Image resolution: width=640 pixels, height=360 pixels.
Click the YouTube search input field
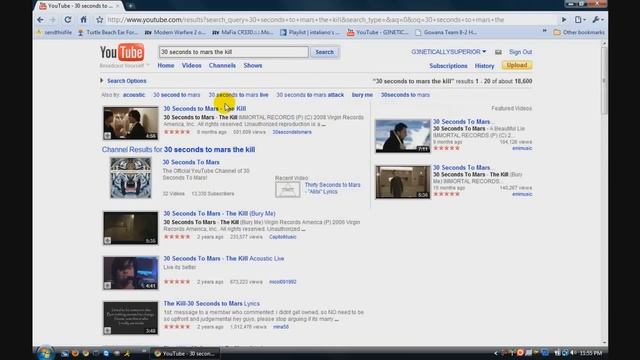pos(233,52)
